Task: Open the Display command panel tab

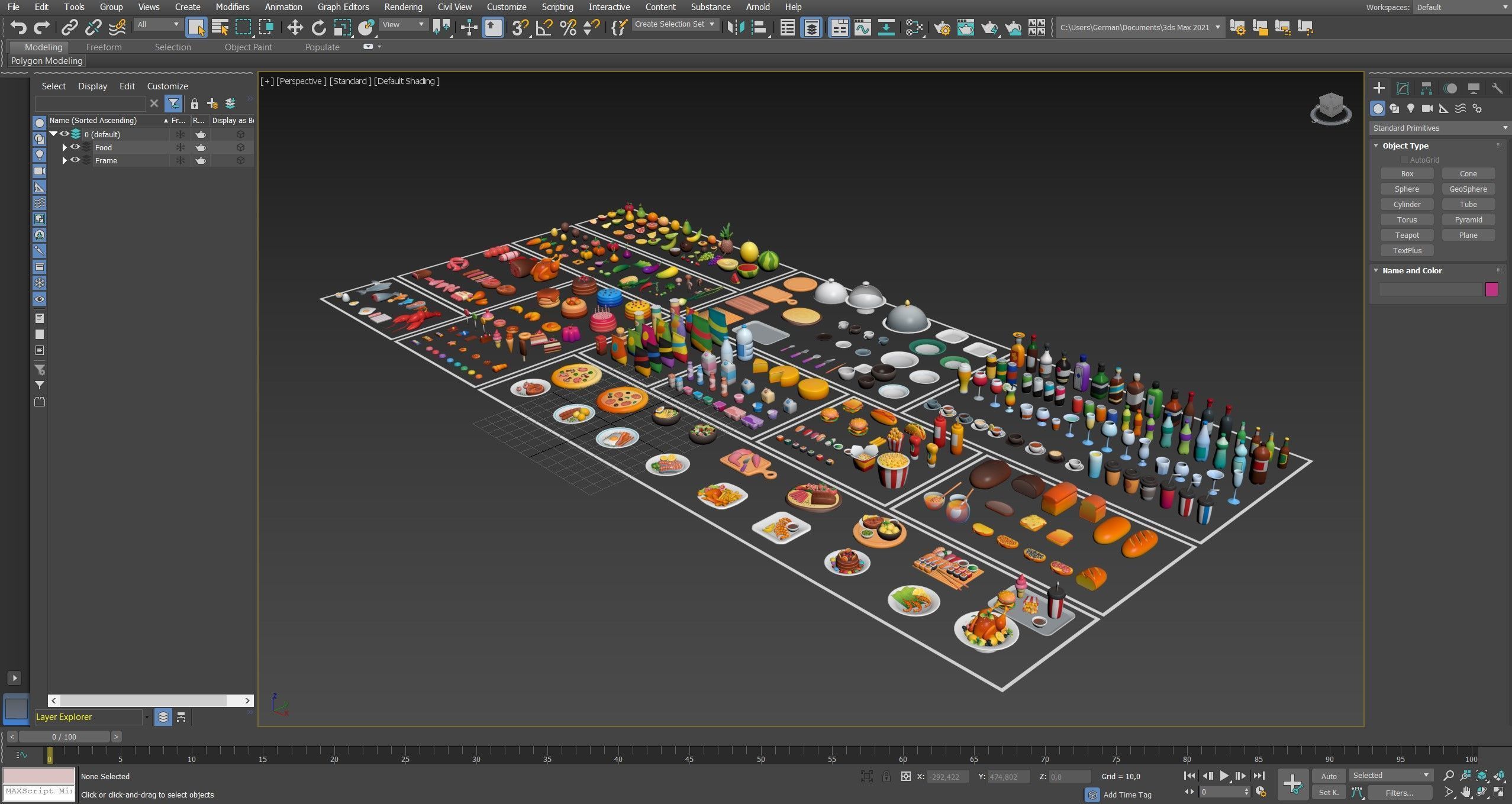Action: tap(1474, 88)
